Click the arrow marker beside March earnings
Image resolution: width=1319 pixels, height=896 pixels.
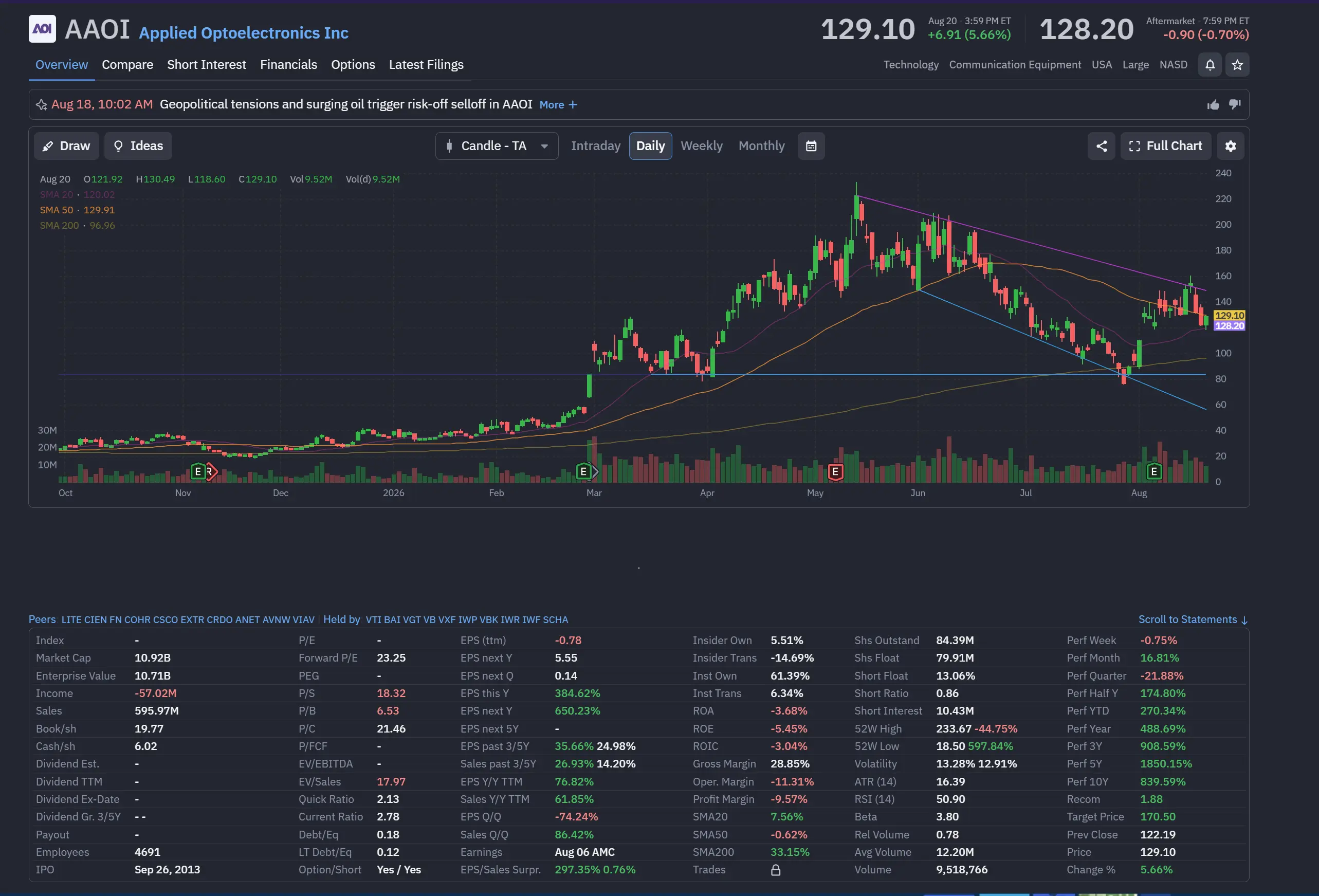point(595,471)
